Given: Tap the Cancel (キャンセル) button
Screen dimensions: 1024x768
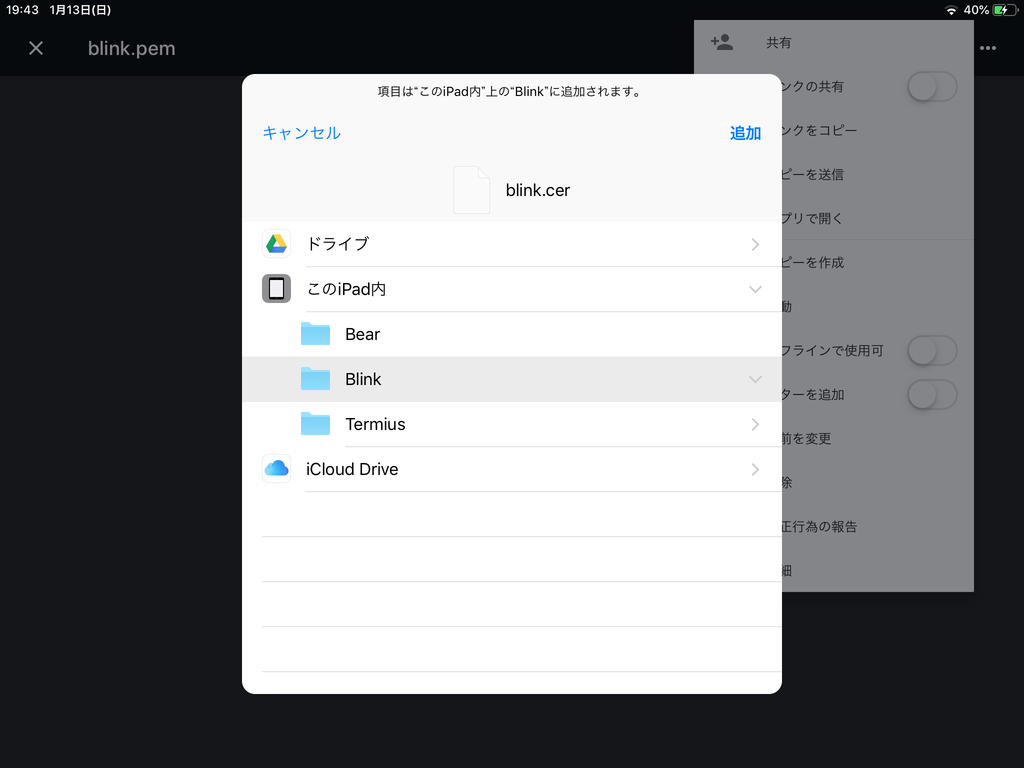Looking at the screenshot, I should click(301, 133).
